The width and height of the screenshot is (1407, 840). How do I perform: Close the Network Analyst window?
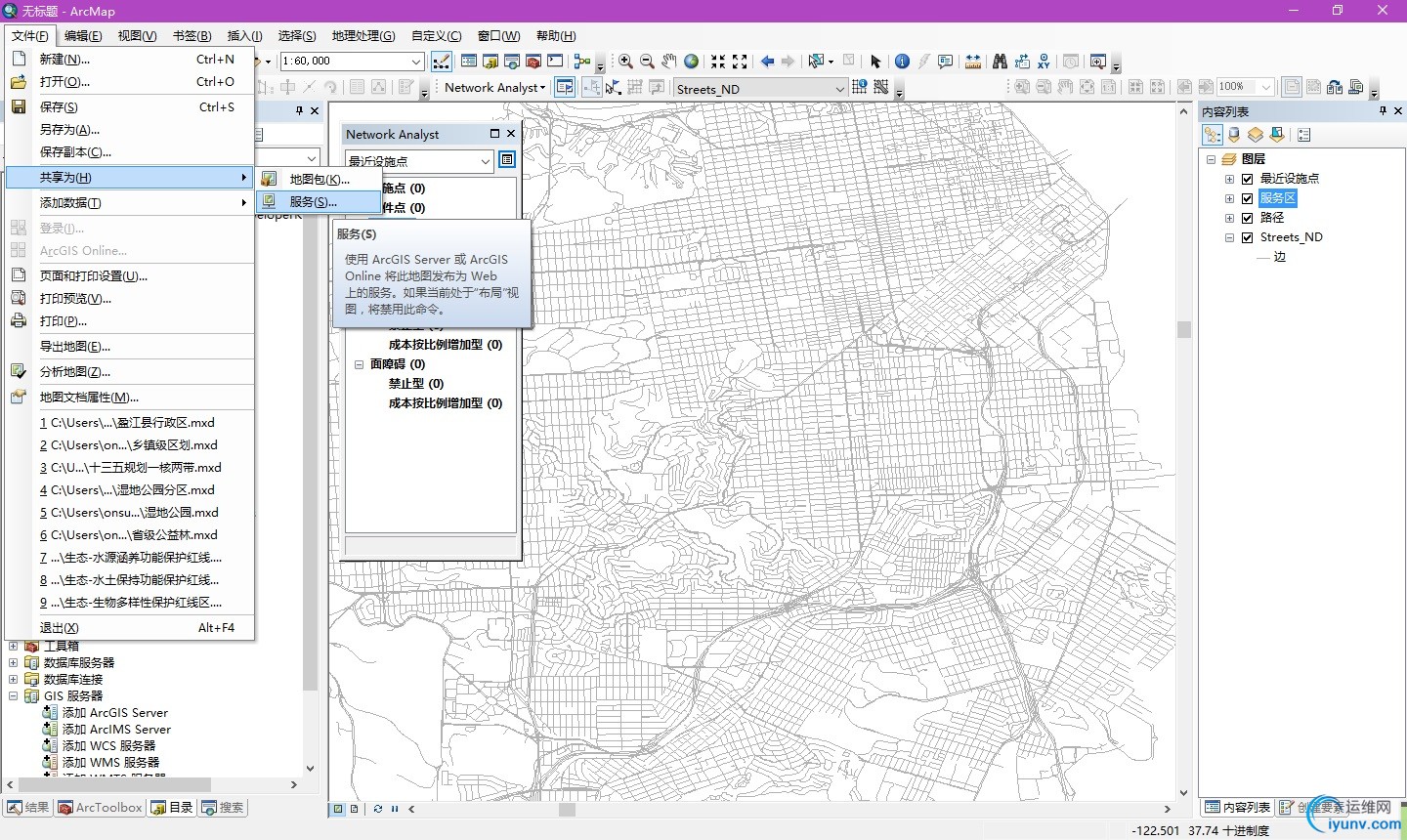pos(510,134)
